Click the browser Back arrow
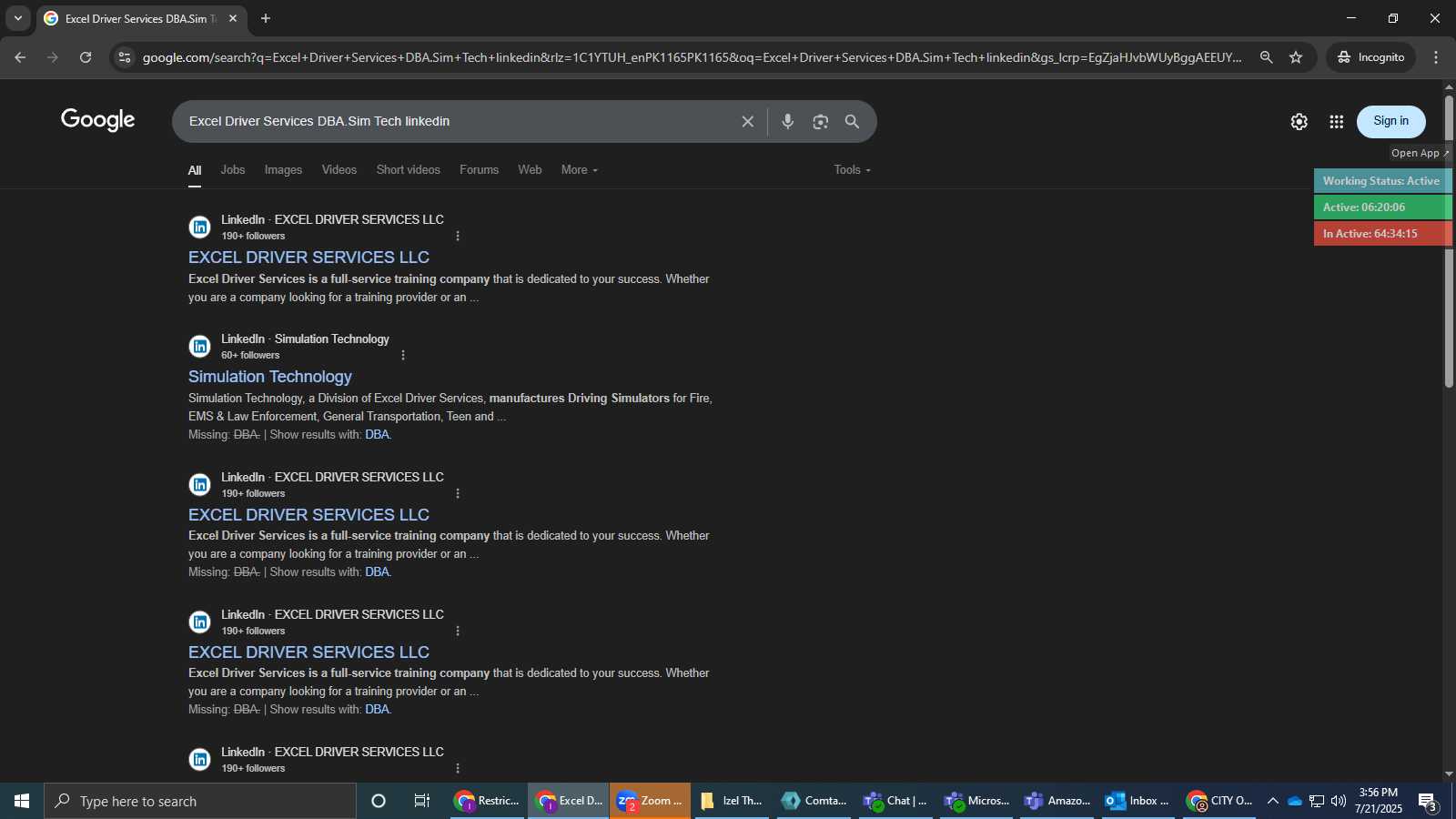Viewport: 1456px width, 819px height. pos(20,57)
